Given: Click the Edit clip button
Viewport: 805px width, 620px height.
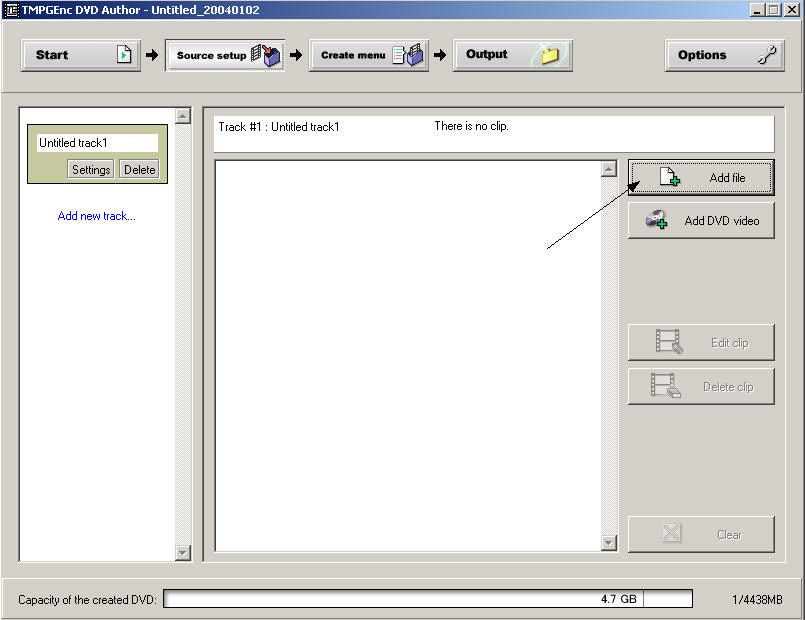Looking at the screenshot, I should (701, 342).
